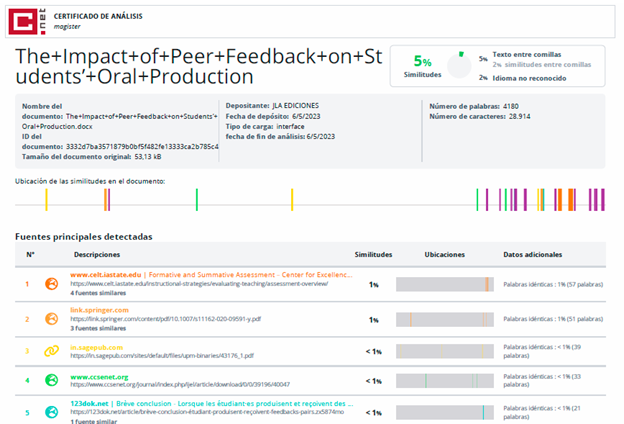The width and height of the screenshot is (624, 424).
Task: Open the link.springer.com source title
Action: (99, 310)
